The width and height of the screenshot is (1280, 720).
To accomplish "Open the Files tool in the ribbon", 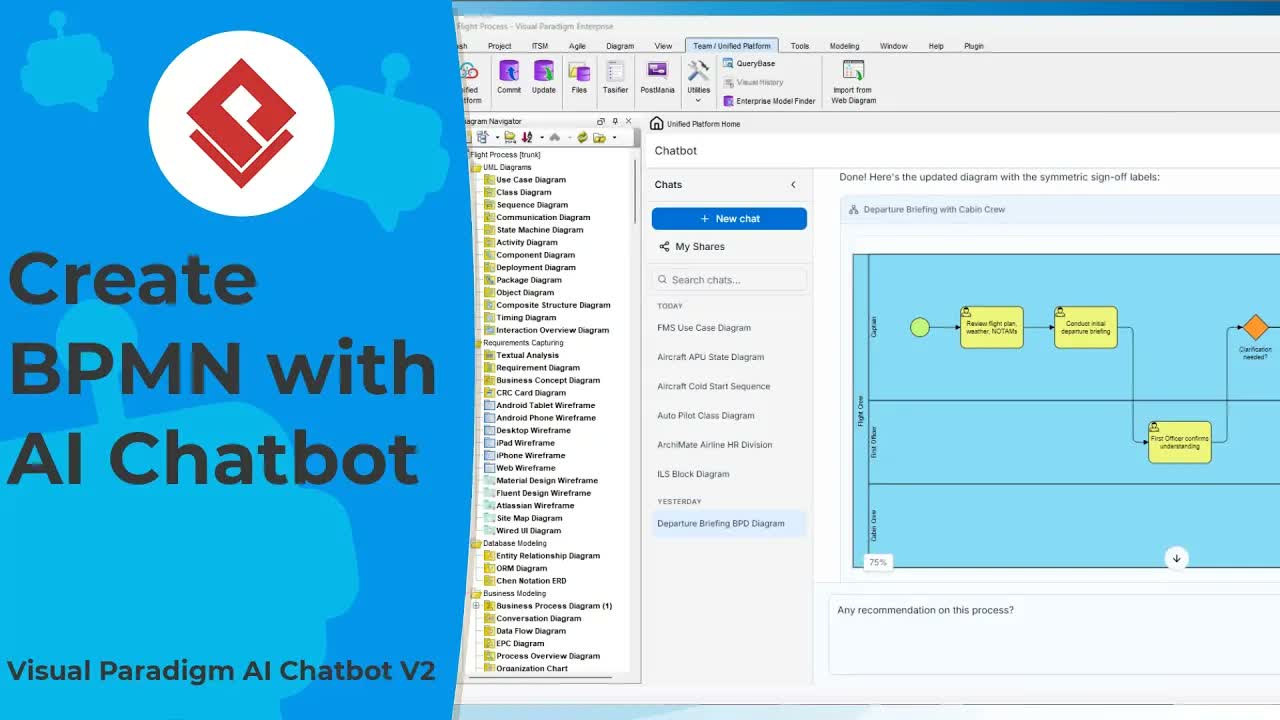I will tap(579, 78).
